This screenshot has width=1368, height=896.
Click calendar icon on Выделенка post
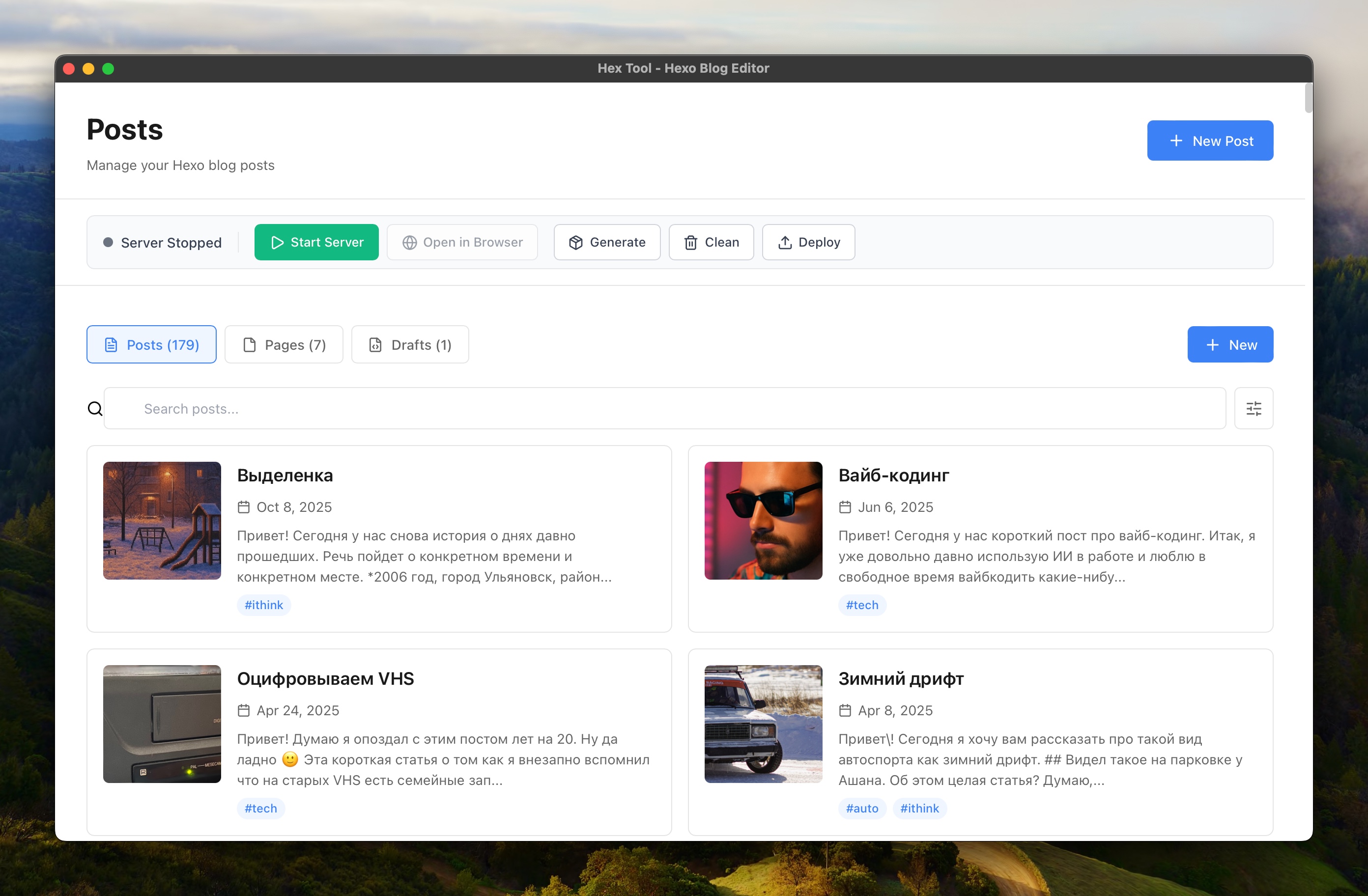[x=244, y=507]
